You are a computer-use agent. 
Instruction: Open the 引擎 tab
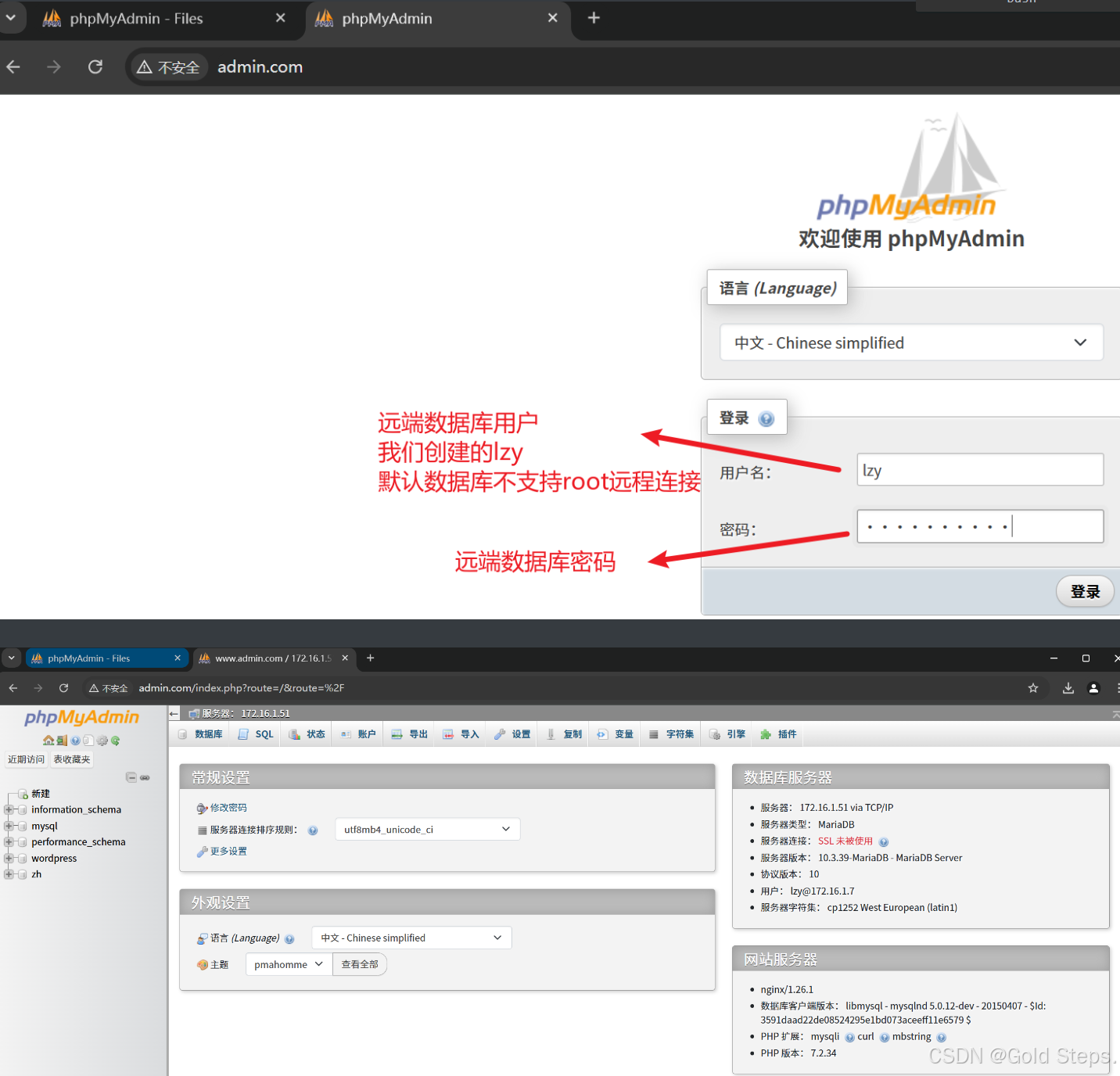pyautogui.click(x=727, y=734)
